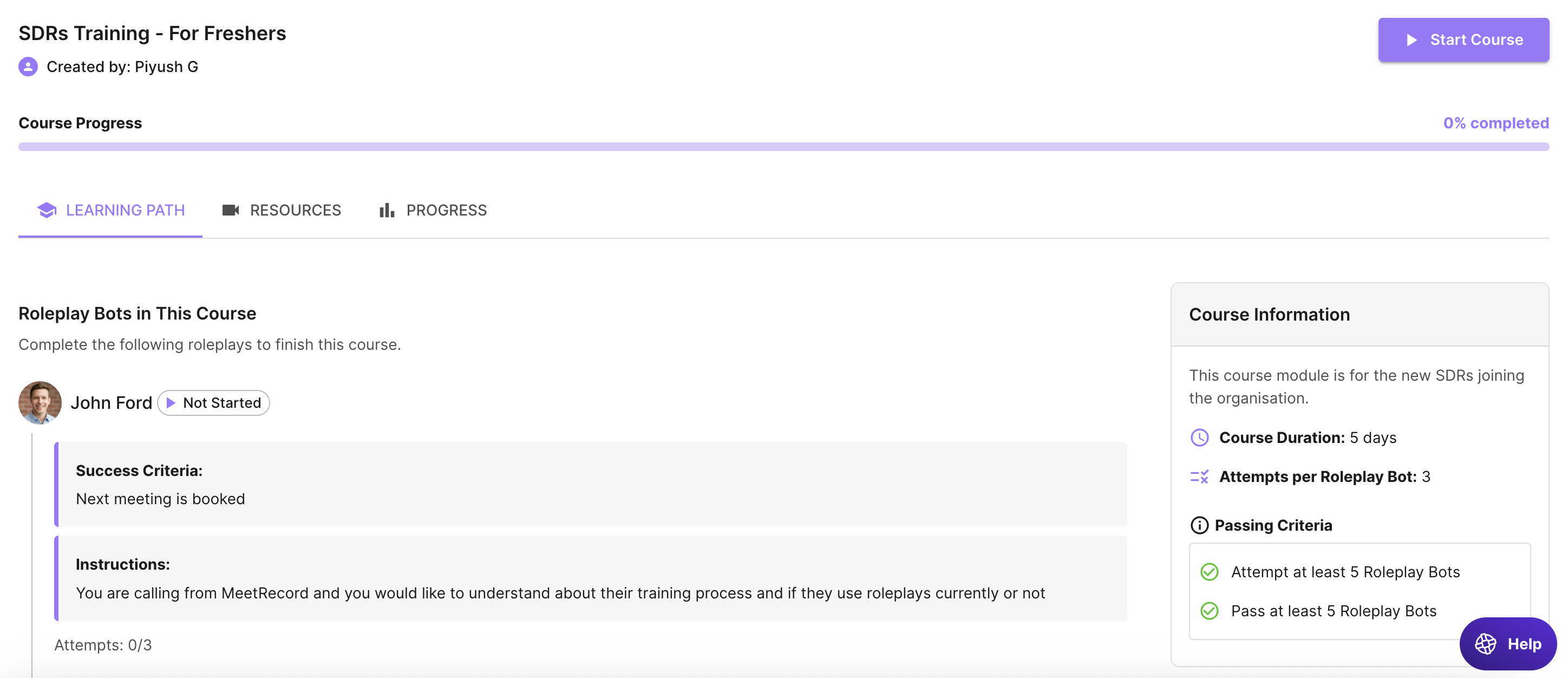Click the green check beside Pass at least 5
Image resolution: width=1568 pixels, height=678 pixels.
click(1210, 611)
